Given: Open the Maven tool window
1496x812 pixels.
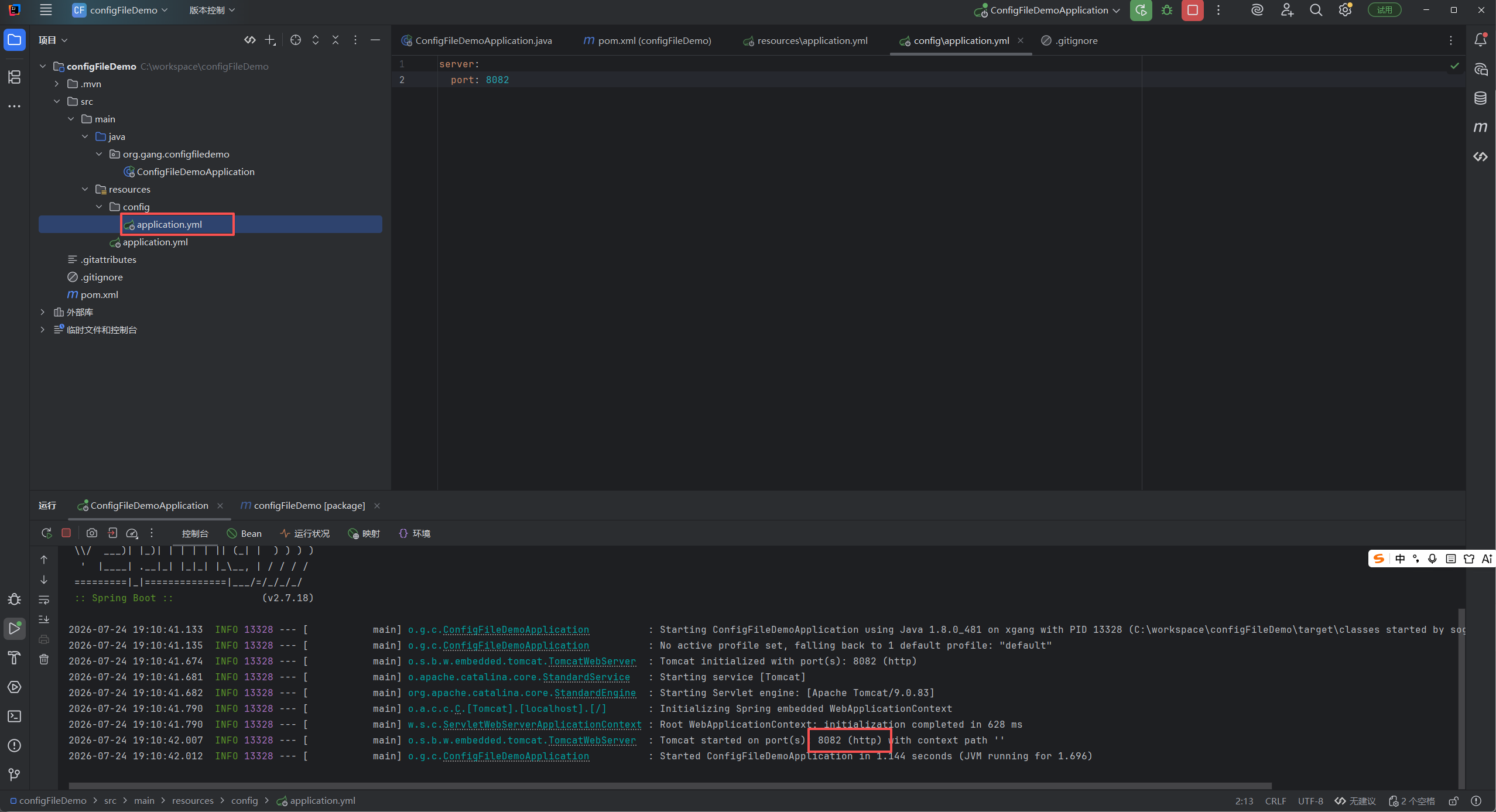Looking at the screenshot, I should pyautogui.click(x=1481, y=127).
